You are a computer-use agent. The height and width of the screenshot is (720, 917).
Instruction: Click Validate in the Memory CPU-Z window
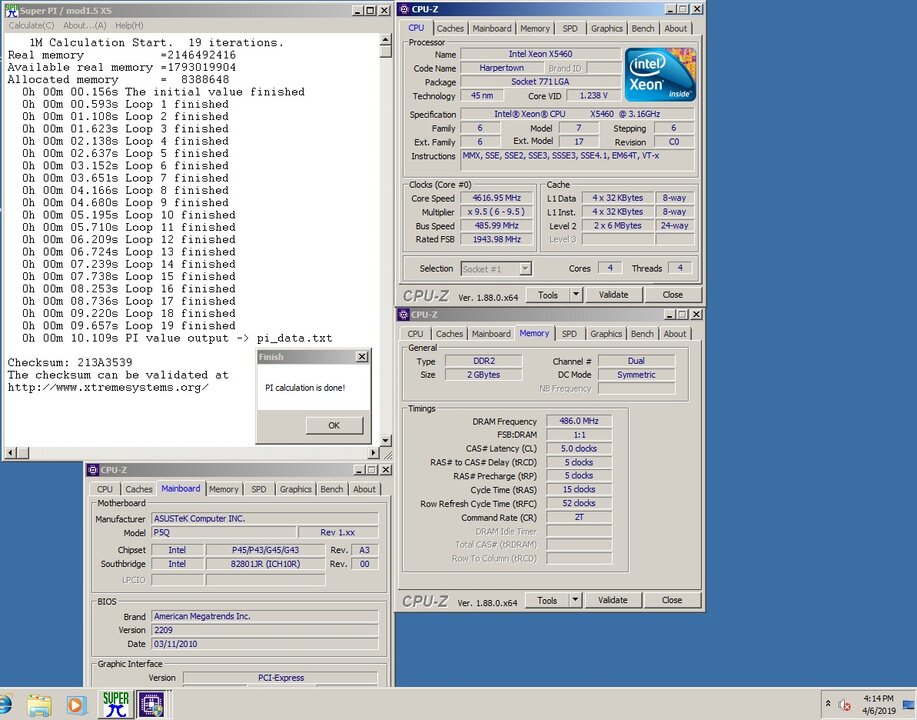click(x=613, y=600)
